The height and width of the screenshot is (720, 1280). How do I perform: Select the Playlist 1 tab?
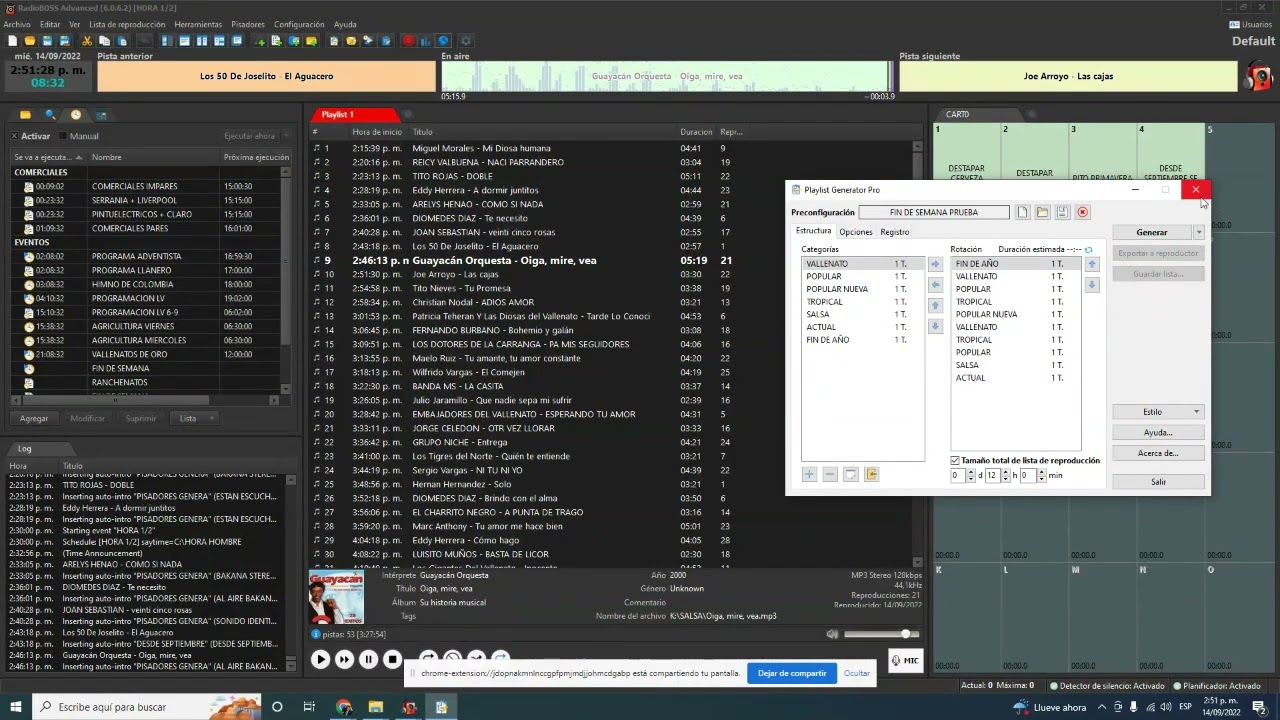pyautogui.click(x=337, y=115)
